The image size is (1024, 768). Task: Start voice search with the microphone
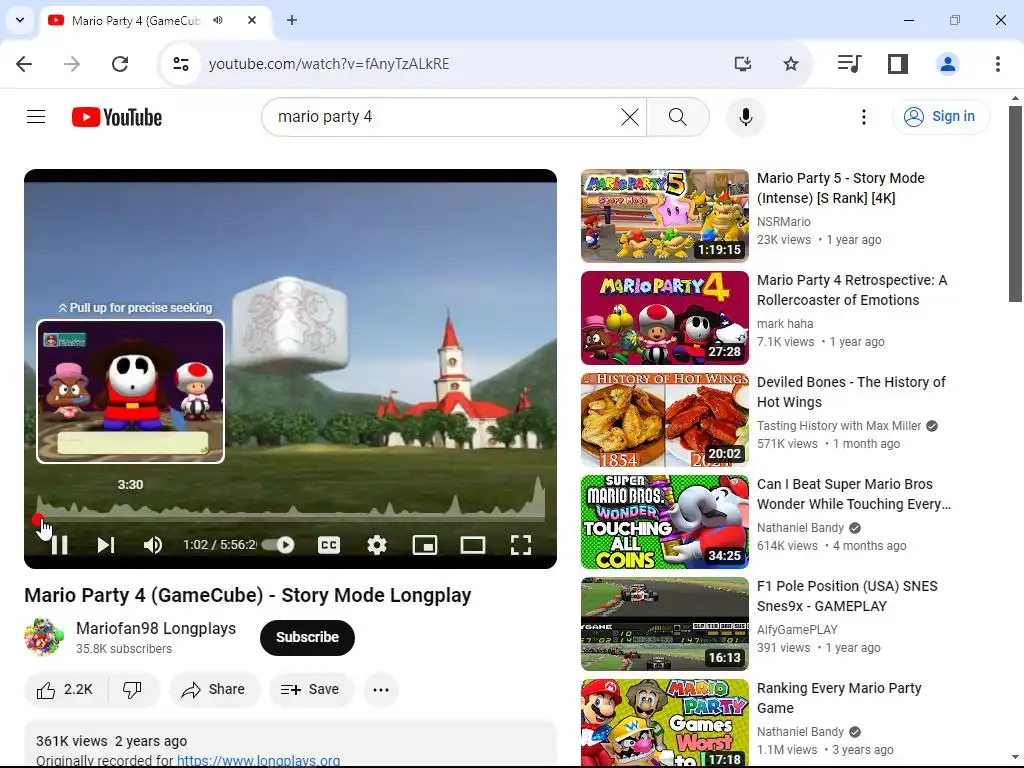(x=745, y=117)
